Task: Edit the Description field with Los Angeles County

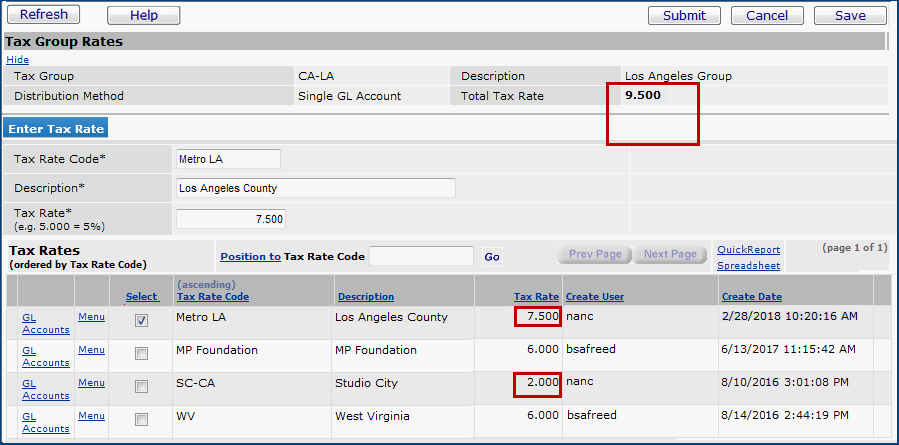Action: pyautogui.click(x=315, y=188)
